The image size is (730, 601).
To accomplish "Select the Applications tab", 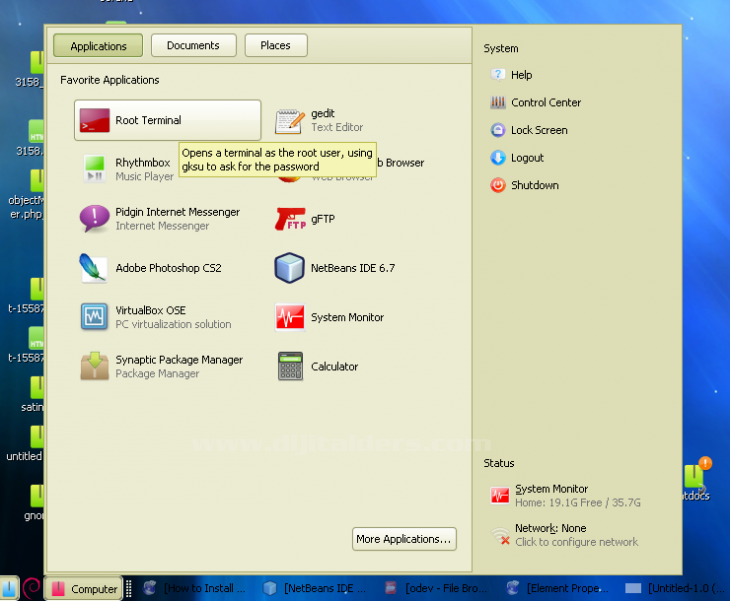I will (x=98, y=46).
